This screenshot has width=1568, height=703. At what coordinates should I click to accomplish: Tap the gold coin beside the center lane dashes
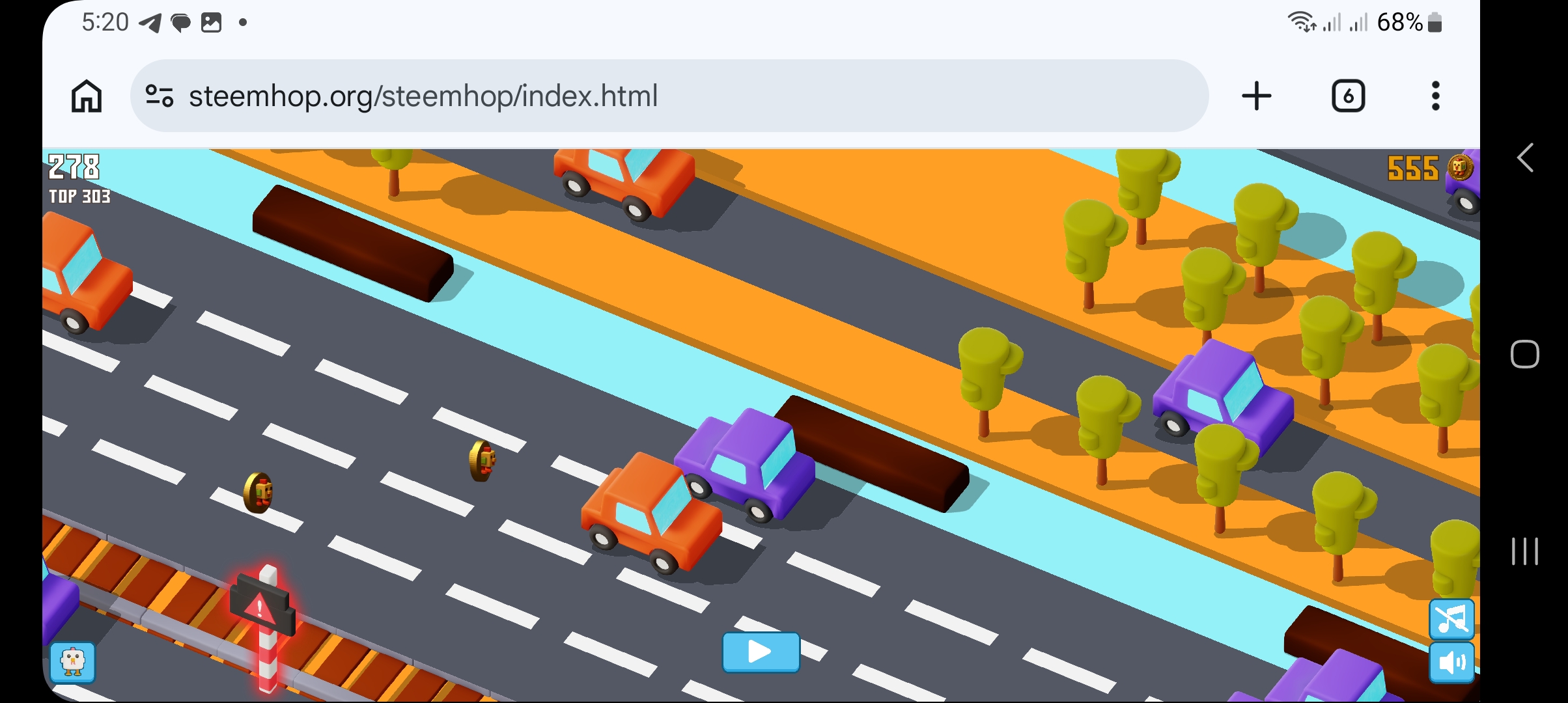[x=482, y=460]
